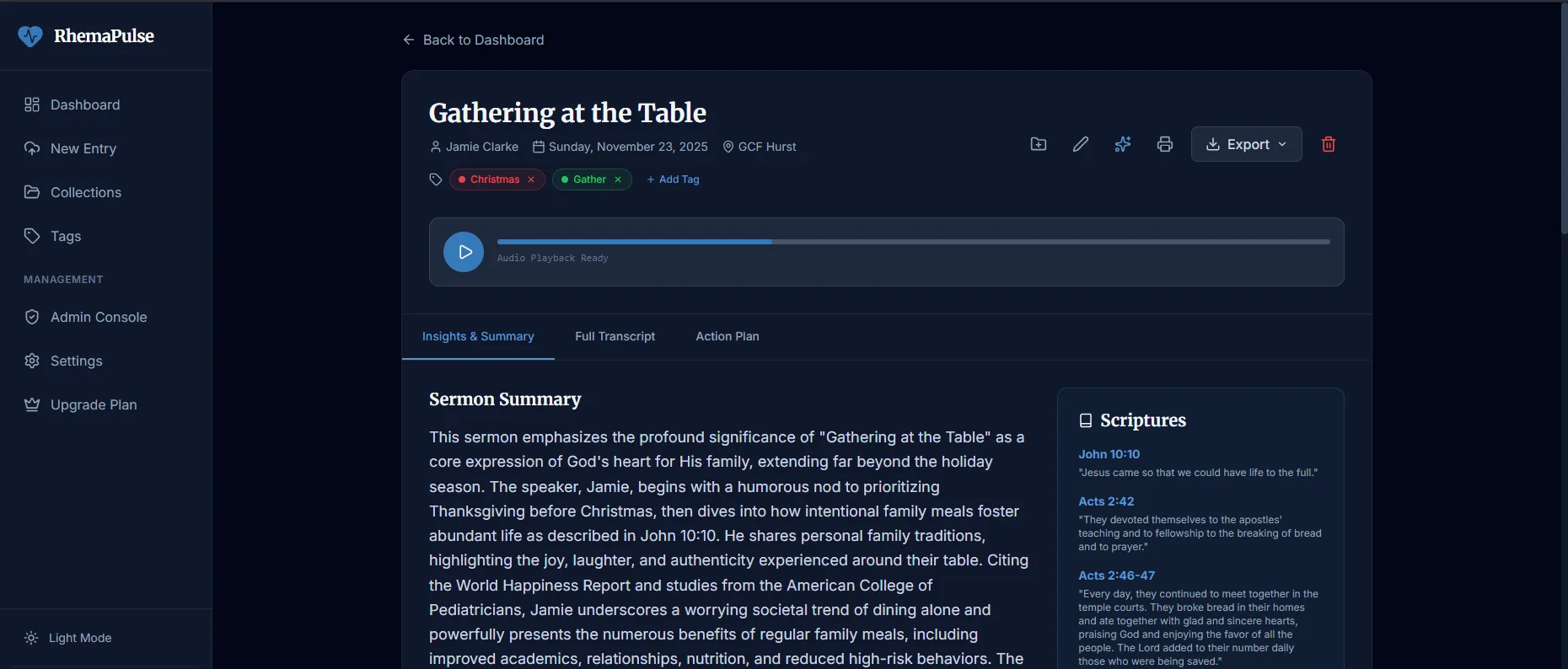Play the sermon audio
The height and width of the screenshot is (669, 1568).
click(x=464, y=252)
